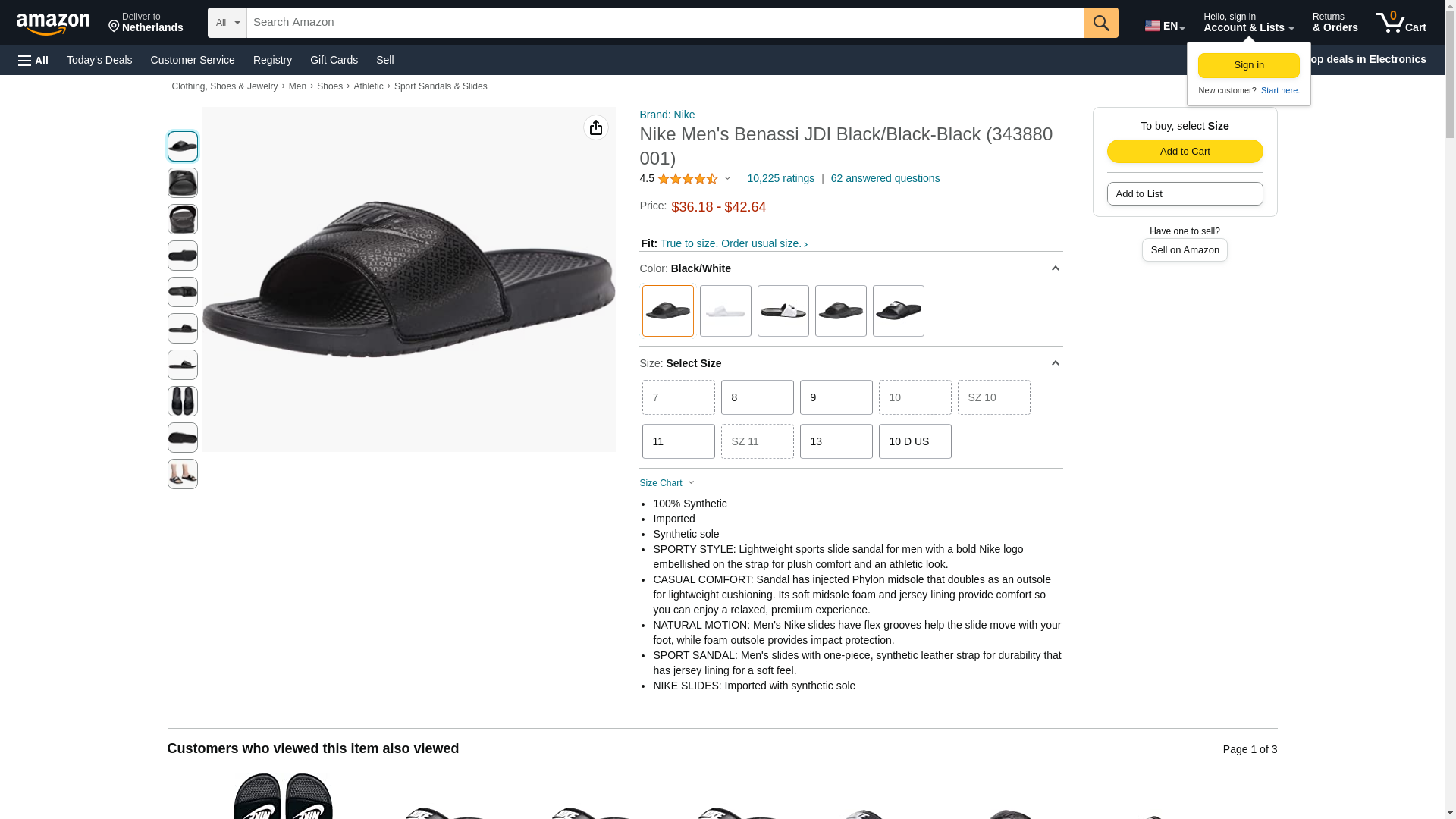
Task: Open the All search category dropdown
Action: [x=227, y=23]
